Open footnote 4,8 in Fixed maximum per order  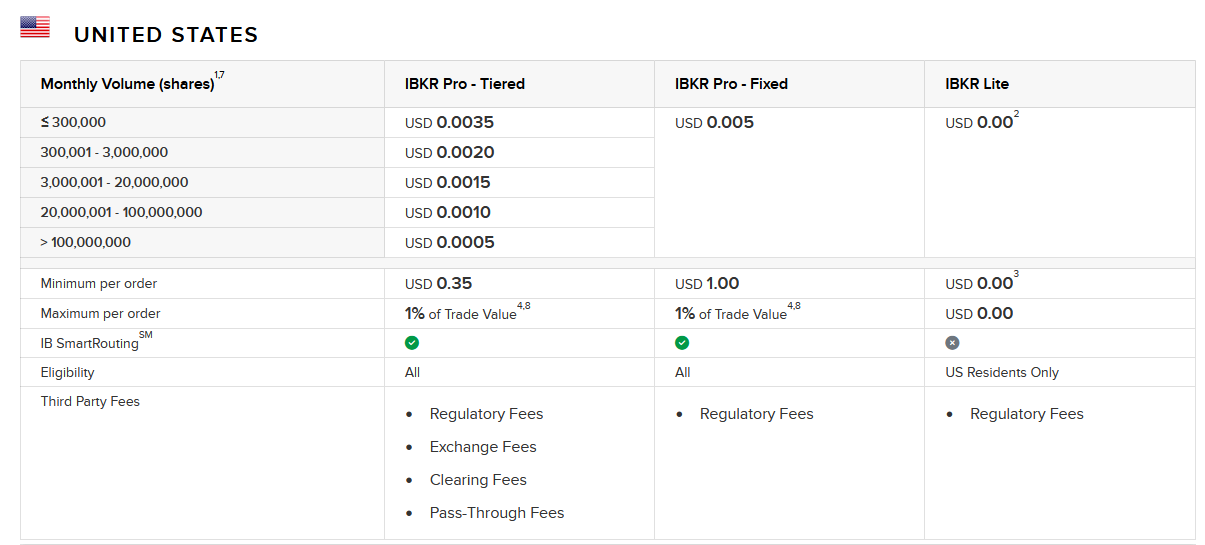794,306
